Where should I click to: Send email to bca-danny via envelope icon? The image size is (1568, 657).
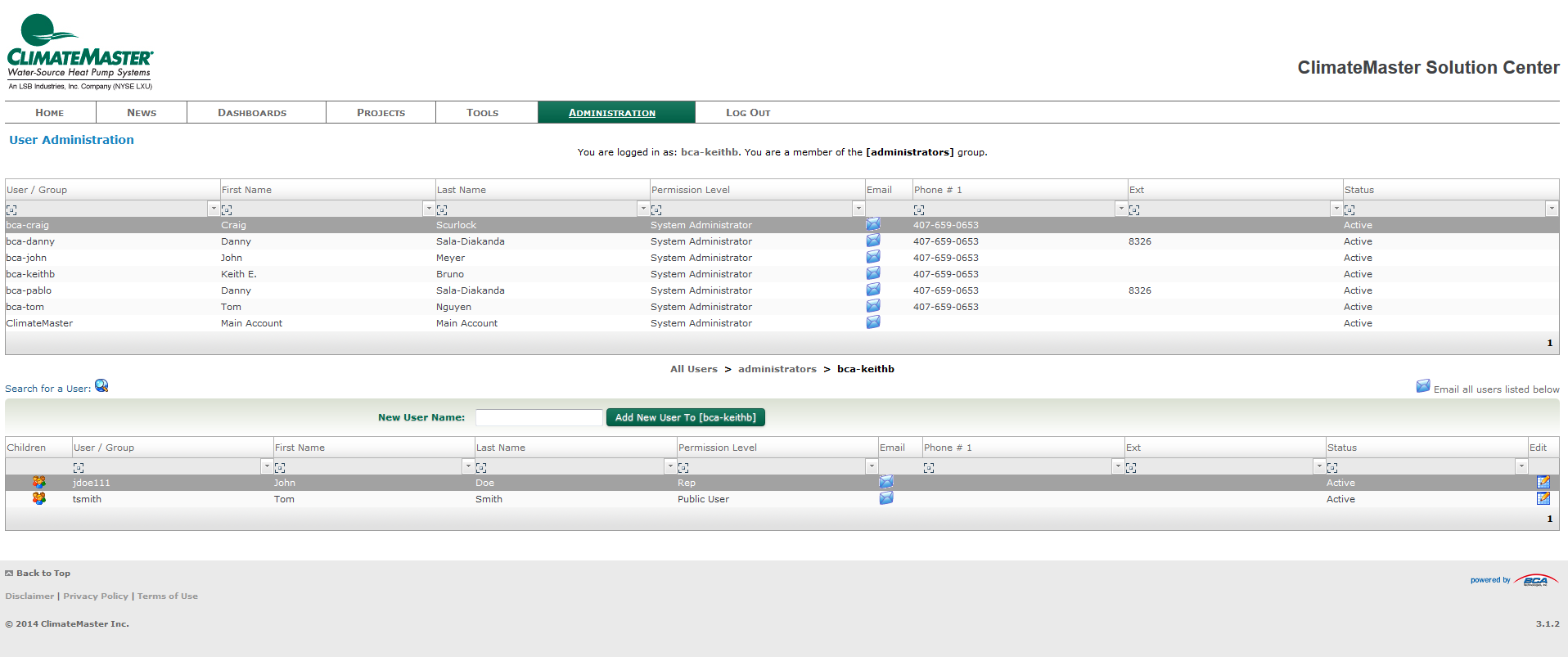873,241
